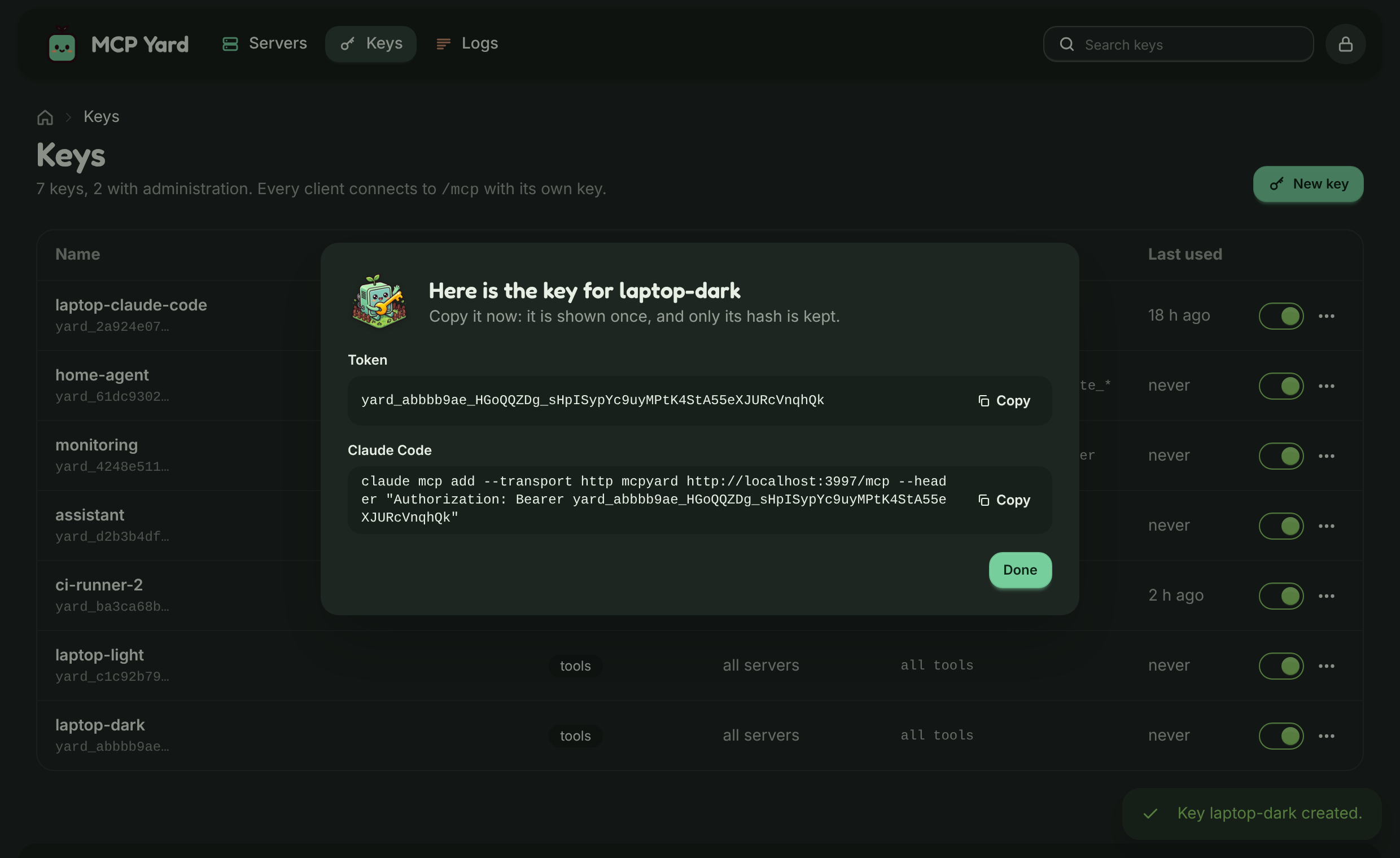
Task: Click the MCP Yard robot logo
Action: tap(62, 45)
